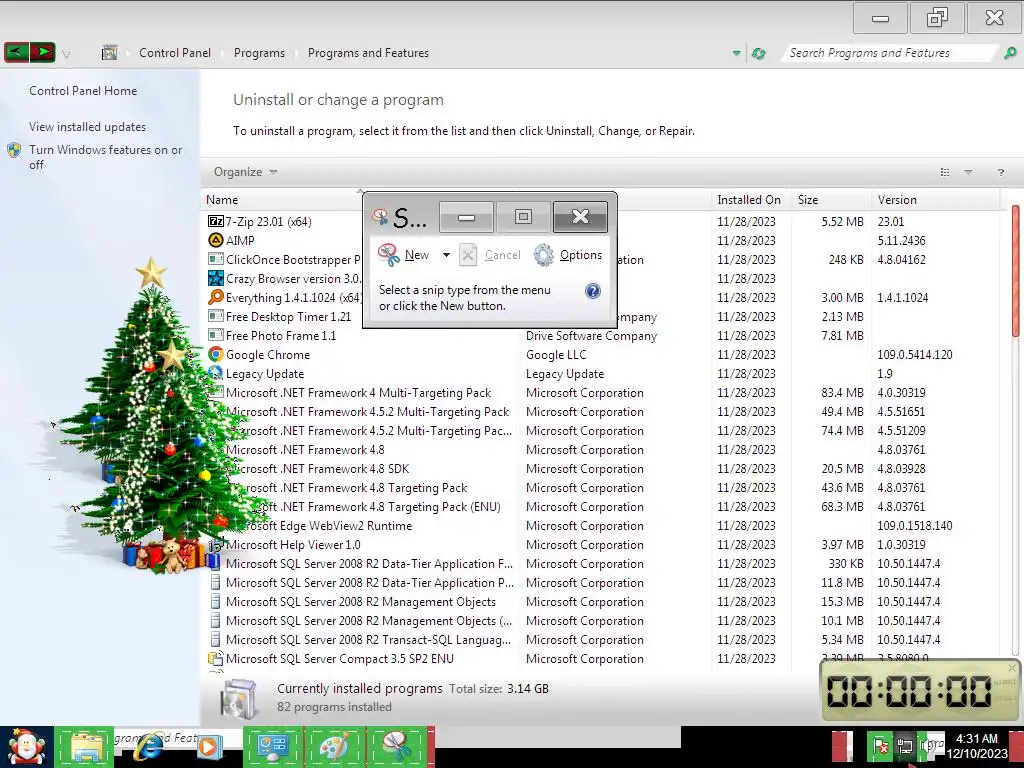Refresh the Programs and Features list
Image resolution: width=1024 pixels, height=768 pixels.
coord(758,54)
